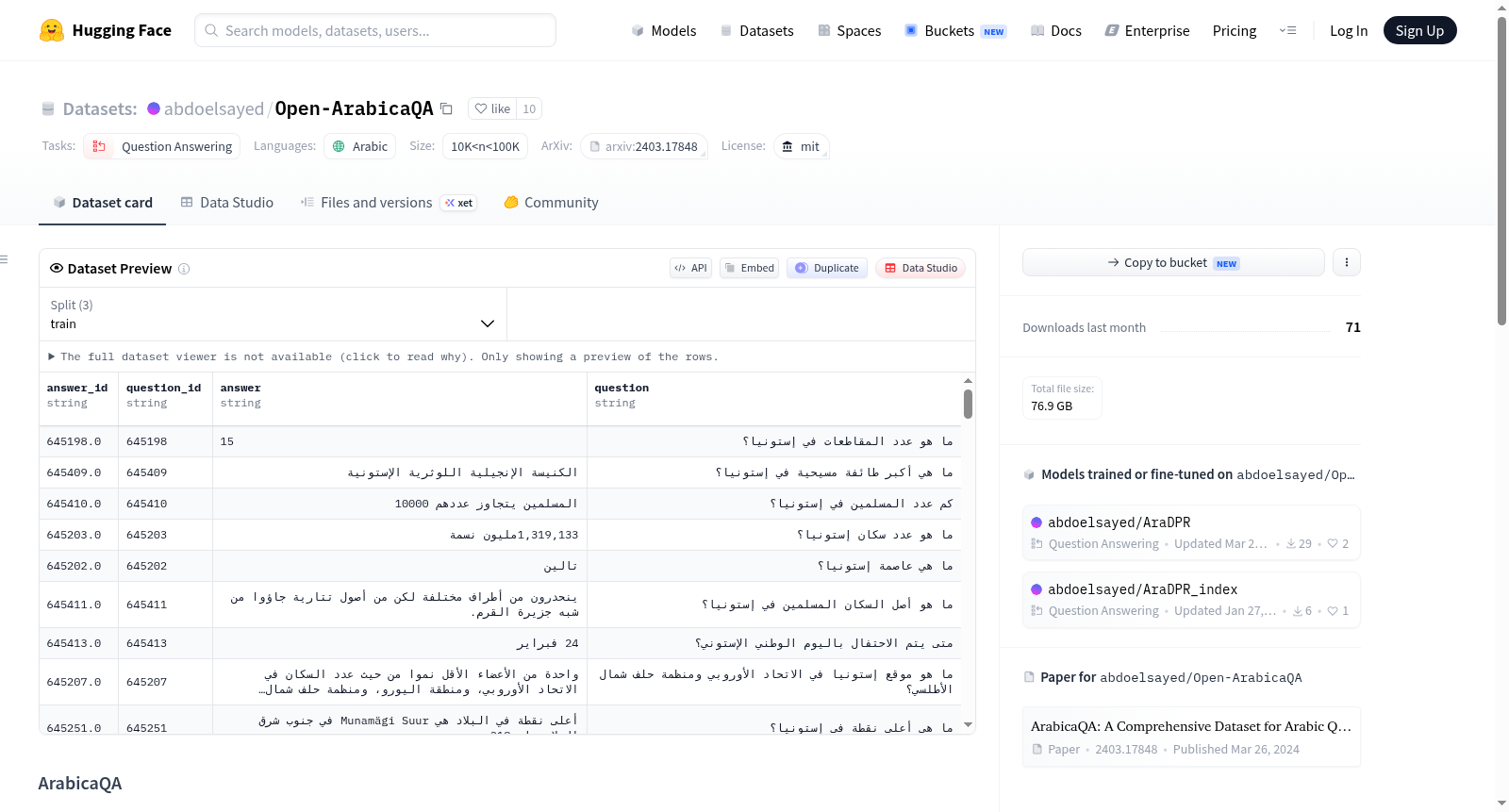This screenshot has height=812, width=1509.
Task: Open the extra navigation menu icon
Action: pyautogui.click(x=1287, y=30)
